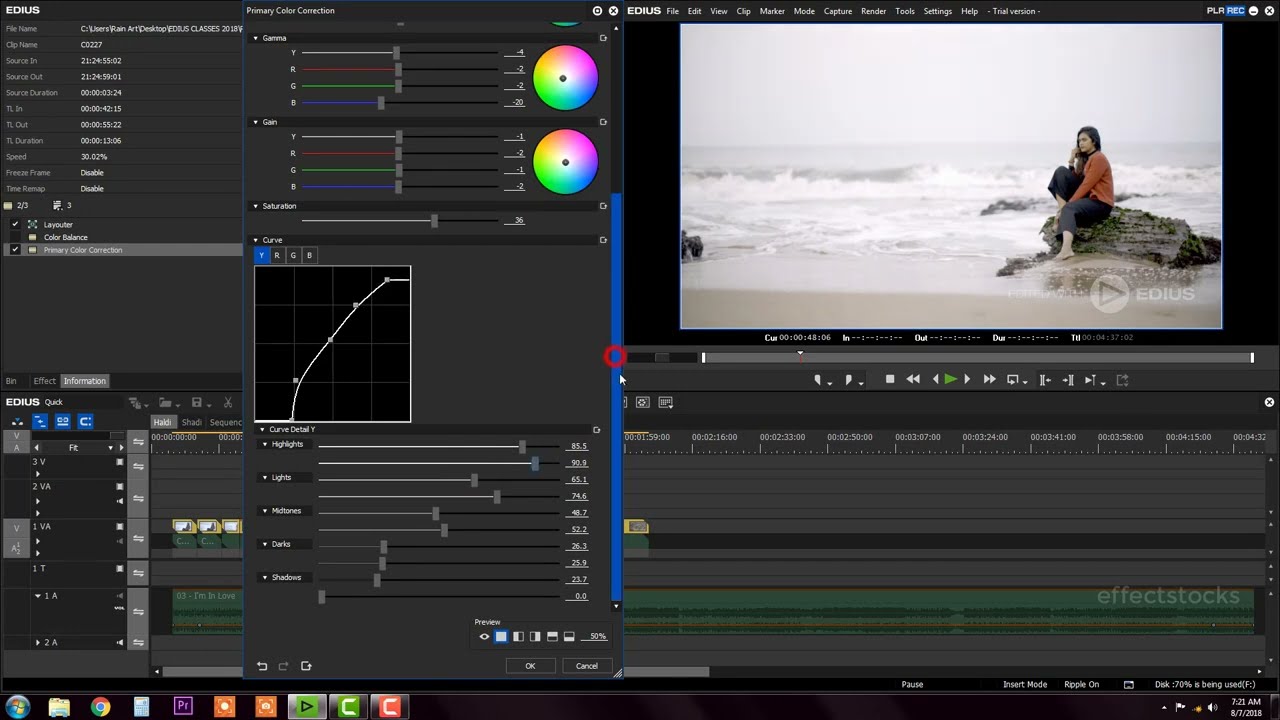The image size is (1280, 720).
Task: Click the Set In point icon
Action: [x=819, y=380]
